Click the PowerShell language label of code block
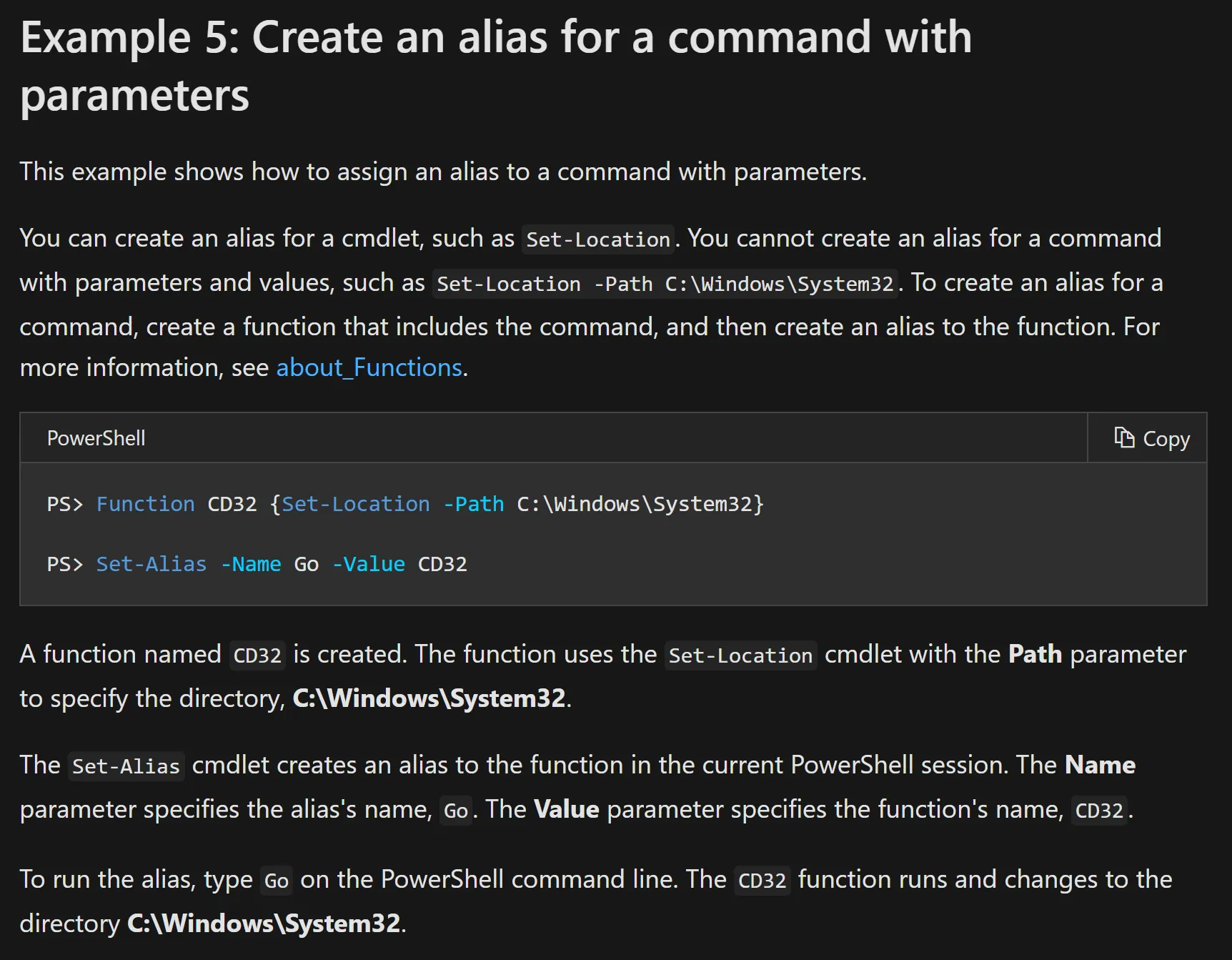Viewport: 1232px width, 960px height. pyautogui.click(x=96, y=438)
